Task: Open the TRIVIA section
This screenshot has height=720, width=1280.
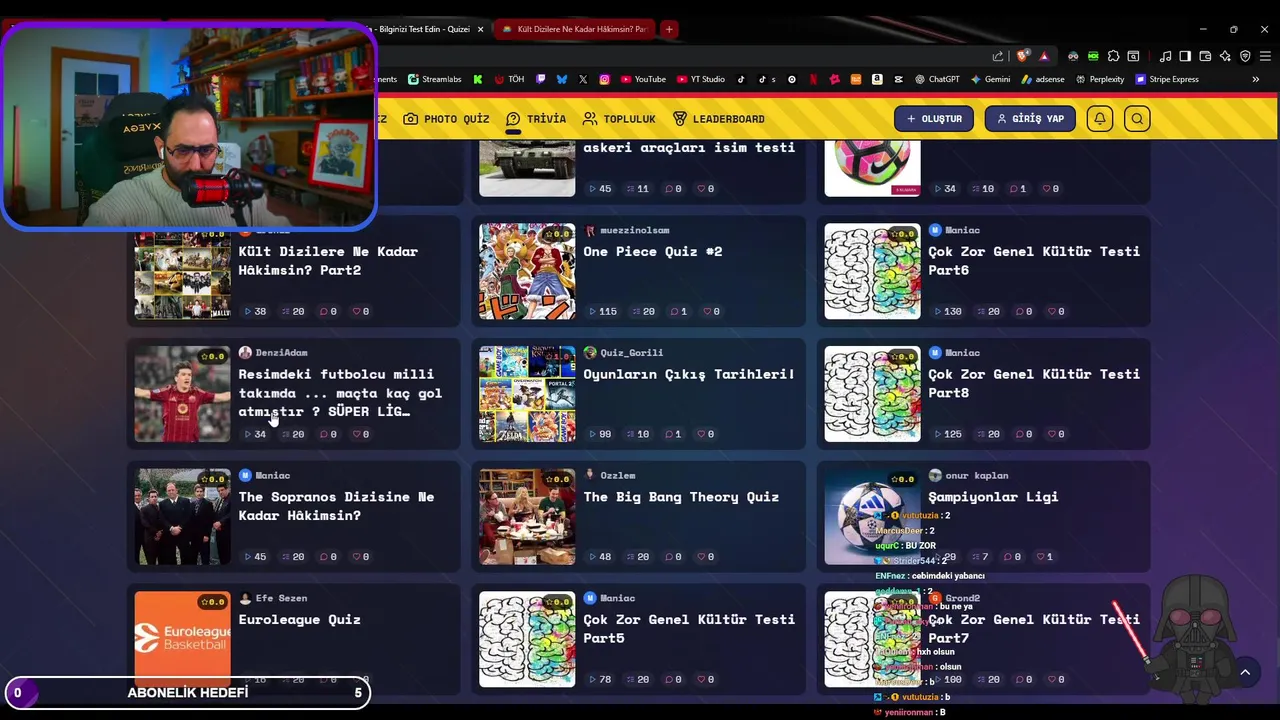Action: [536, 119]
